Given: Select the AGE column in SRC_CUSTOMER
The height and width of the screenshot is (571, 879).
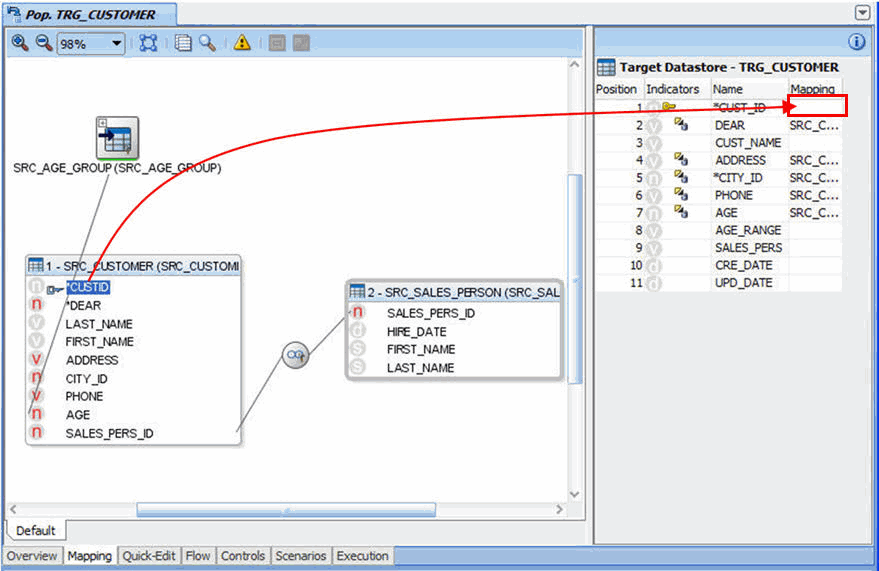Looking at the screenshot, I should (x=77, y=415).
